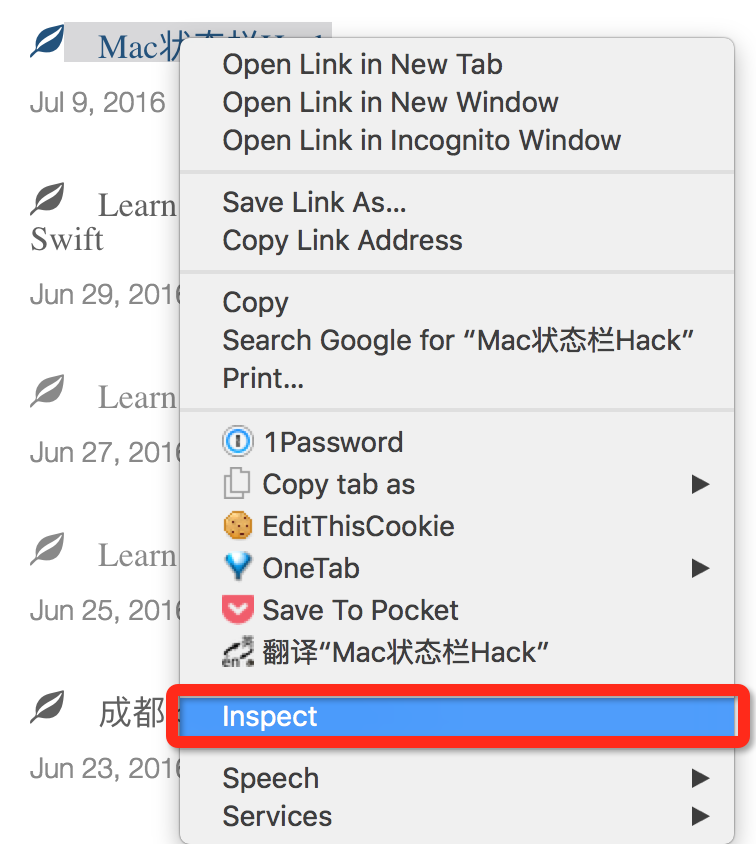Click the OneTab funnel icon
Image resolution: width=756 pixels, height=844 pixels.
pos(237,566)
